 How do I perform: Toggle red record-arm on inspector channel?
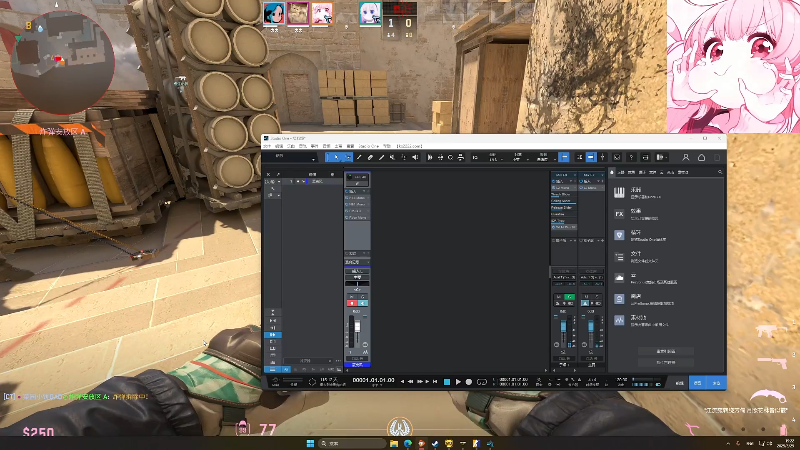(x=352, y=303)
